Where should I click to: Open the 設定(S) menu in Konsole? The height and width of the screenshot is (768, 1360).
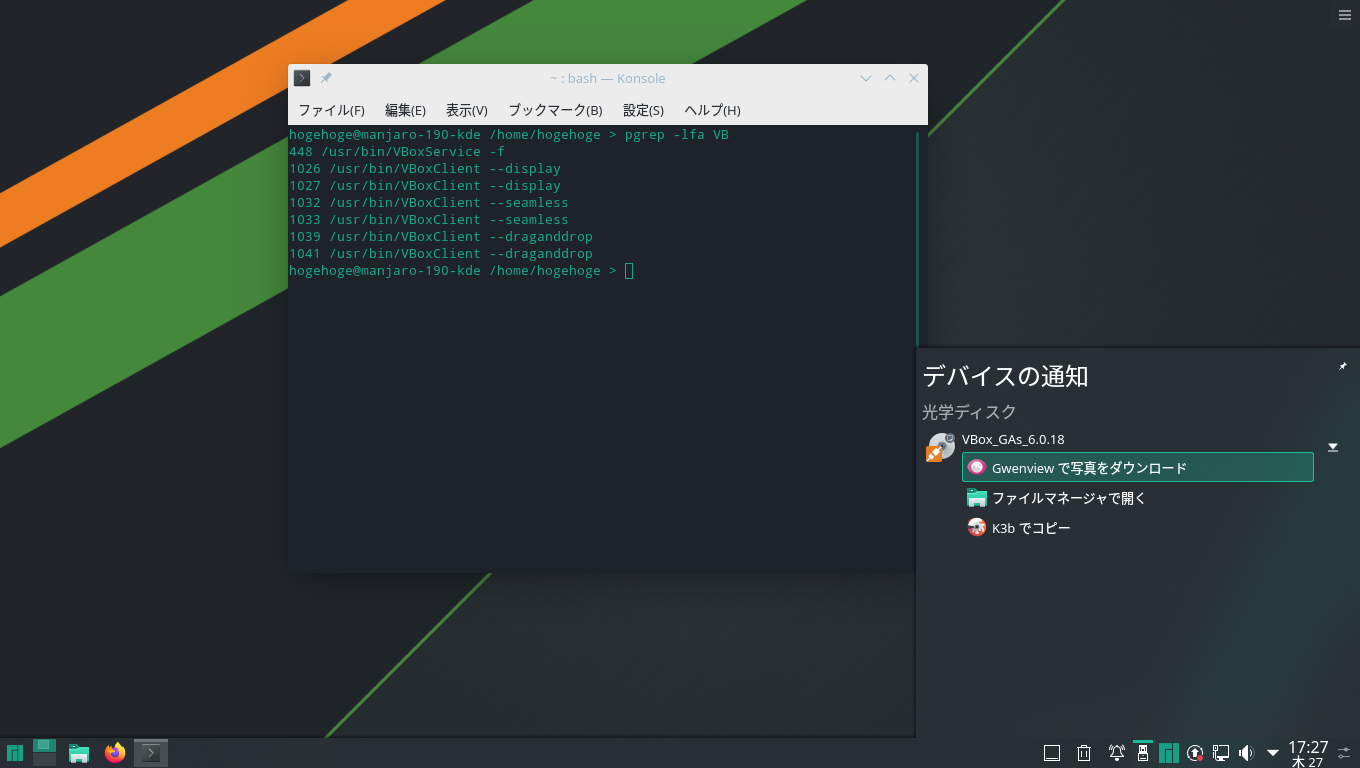coord(643,110)
